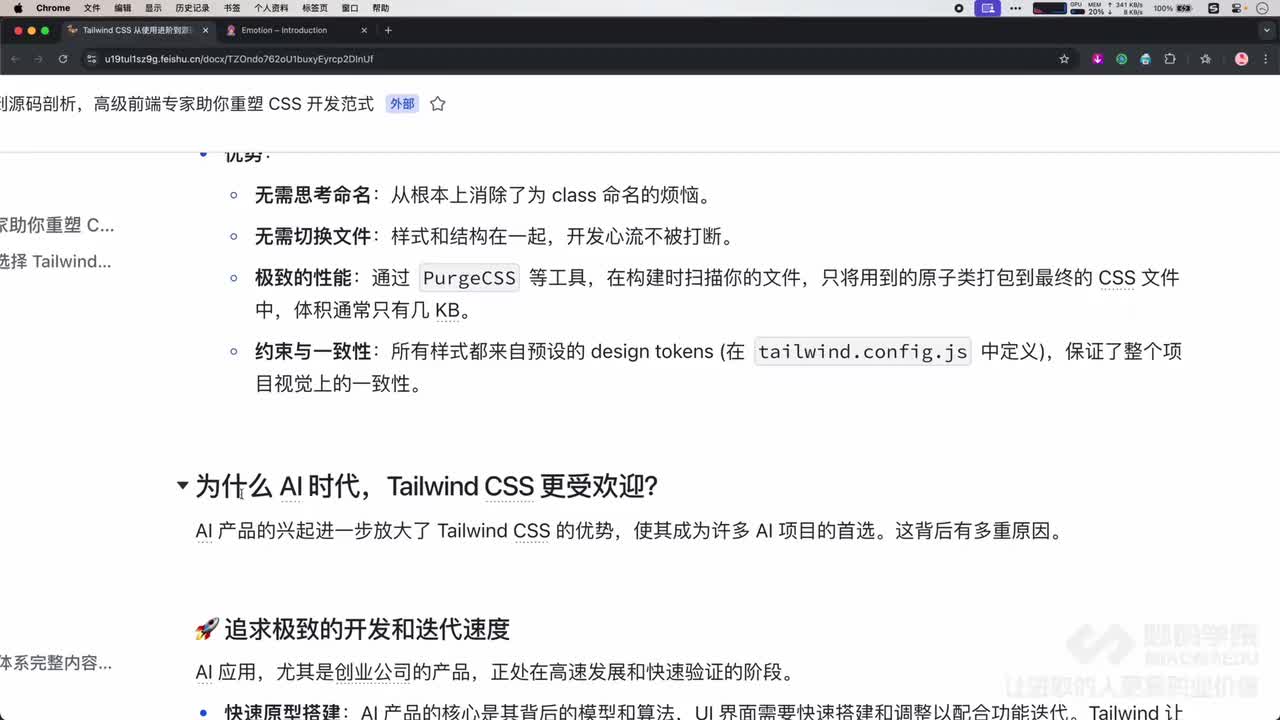This screenshot has width=1280, height=720.
Task: Collapse the 为什么 AI 时代 heading section
Action: click(182, 486)
